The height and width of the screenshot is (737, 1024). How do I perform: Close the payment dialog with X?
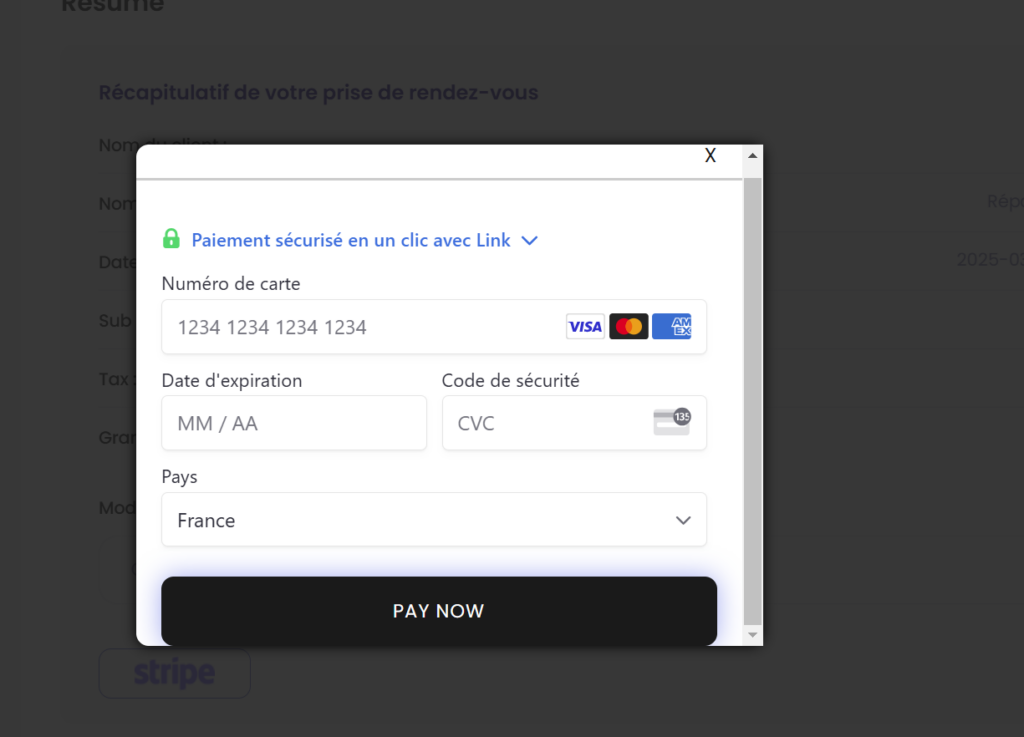pyautogui.click(x=711, y=155)
